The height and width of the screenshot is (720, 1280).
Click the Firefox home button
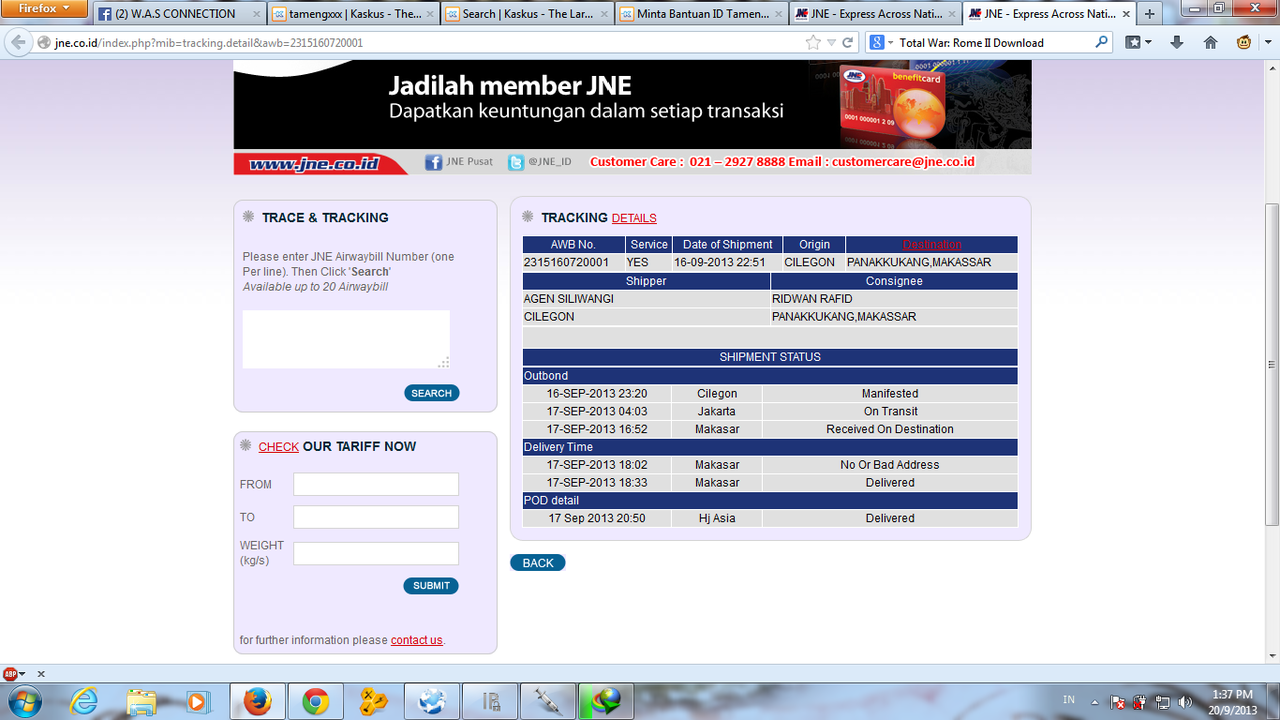click(x=1210, y=42)
